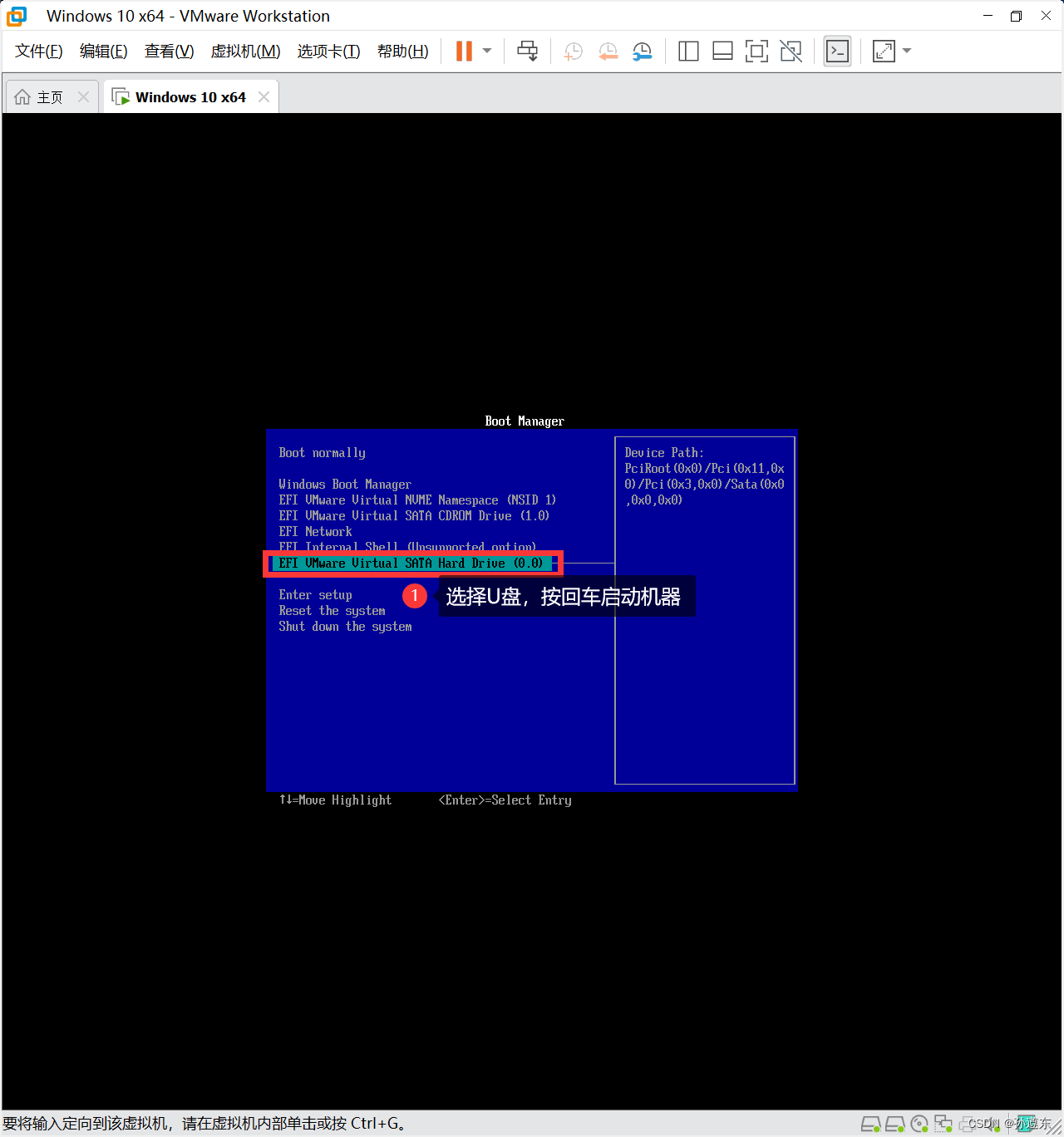Click the network adapter status bar icon

tap(943, 1124)
